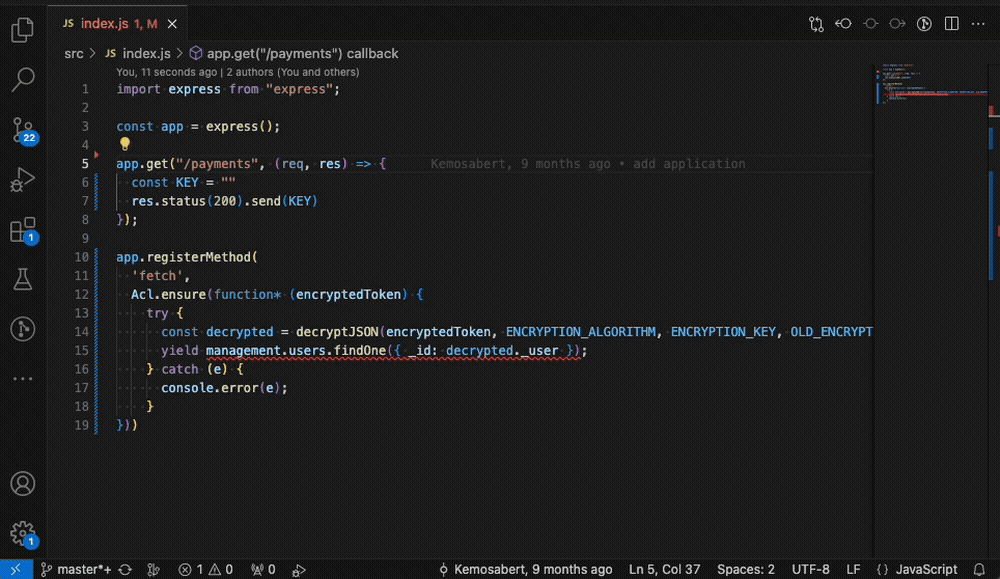This screenshot has width=1000, height=579.
Task: Click the src folder in breadcrumb
Action: click(74, 53)
